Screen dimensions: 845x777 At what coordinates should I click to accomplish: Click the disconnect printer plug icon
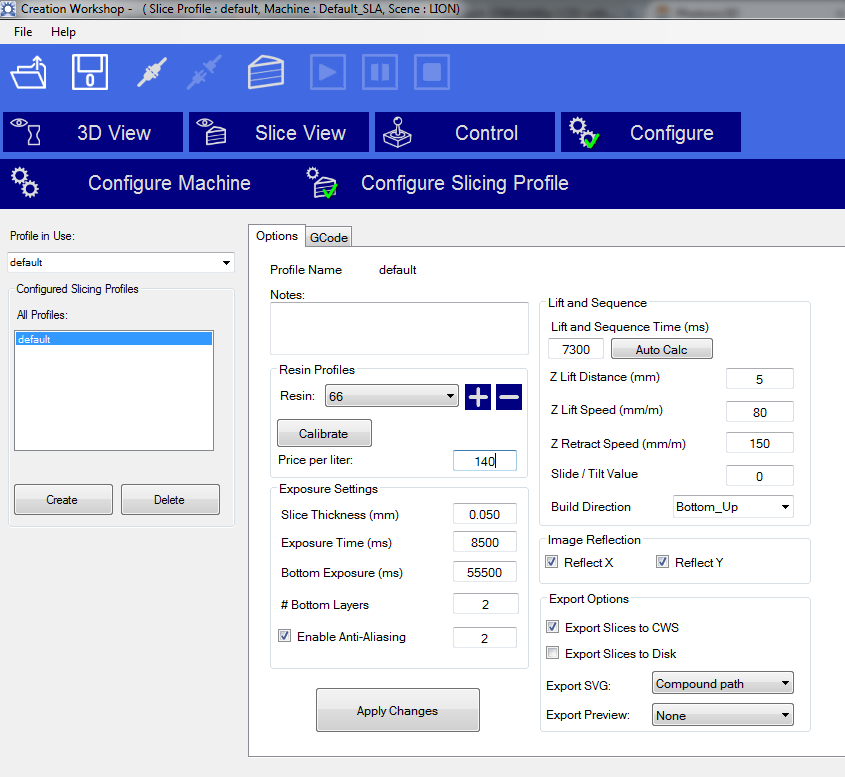tap(207, 72)
